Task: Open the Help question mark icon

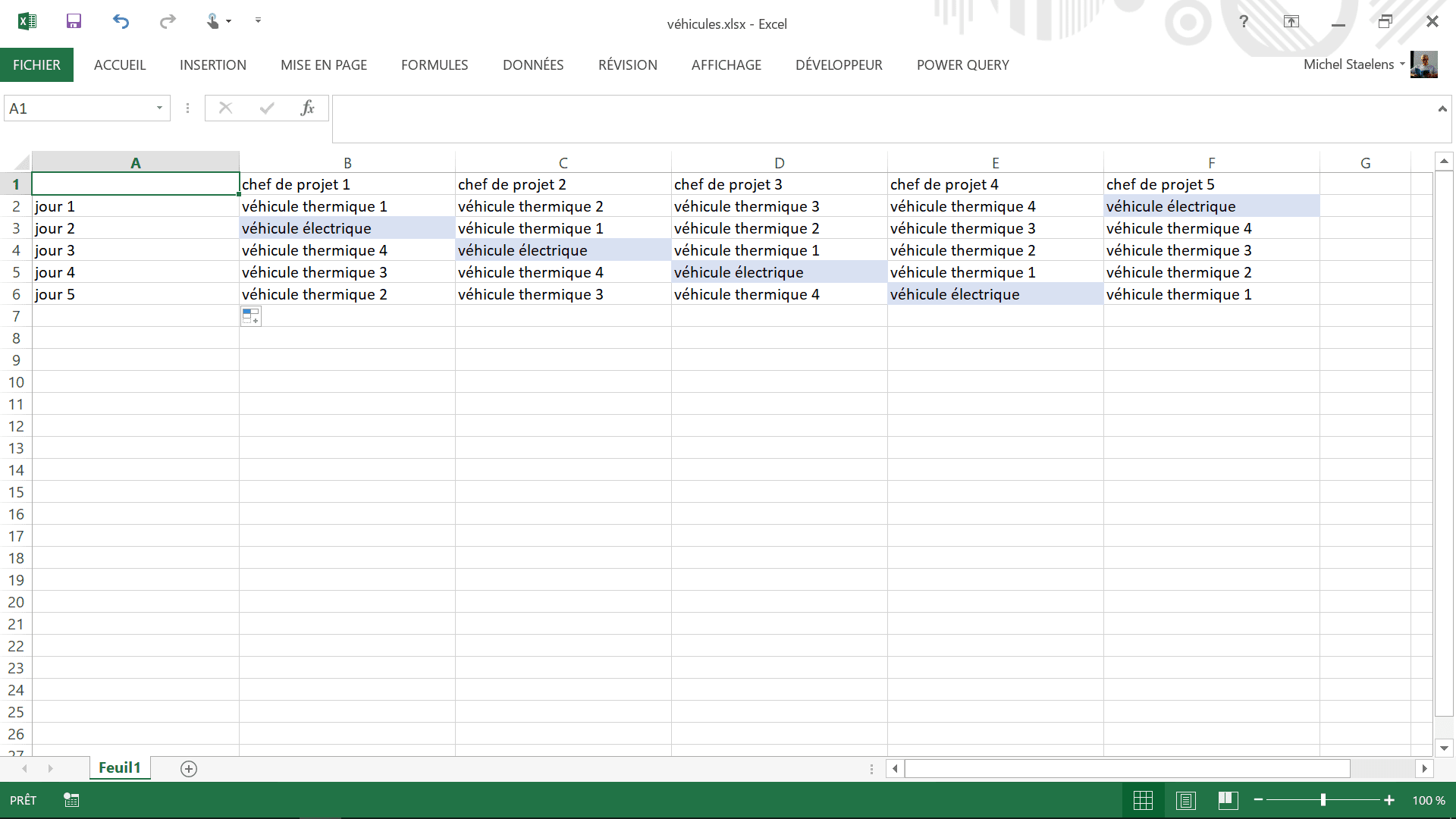Action: click(1244, 21)
